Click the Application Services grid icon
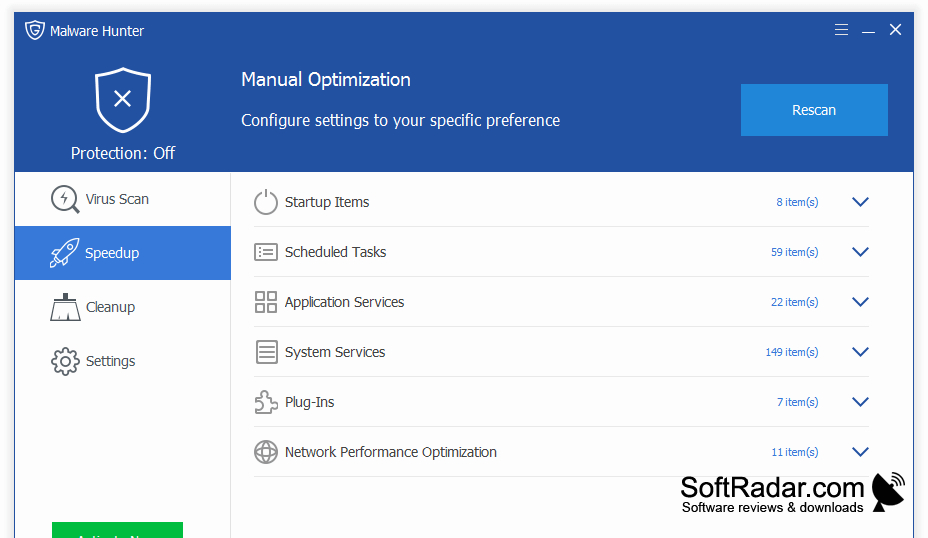 tap(266, 302)
